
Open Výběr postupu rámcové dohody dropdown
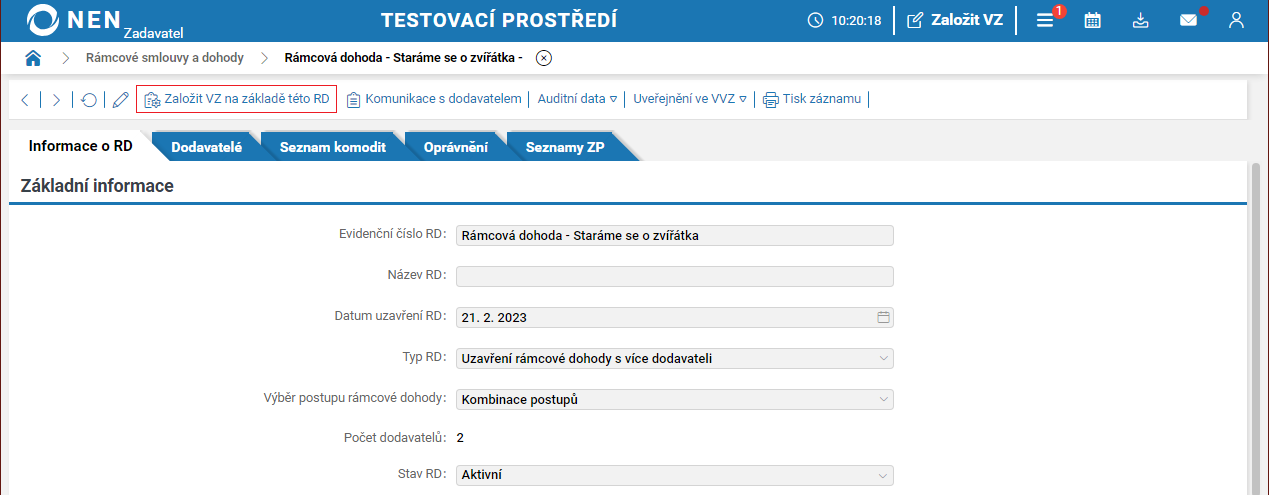tap(674, 399)
